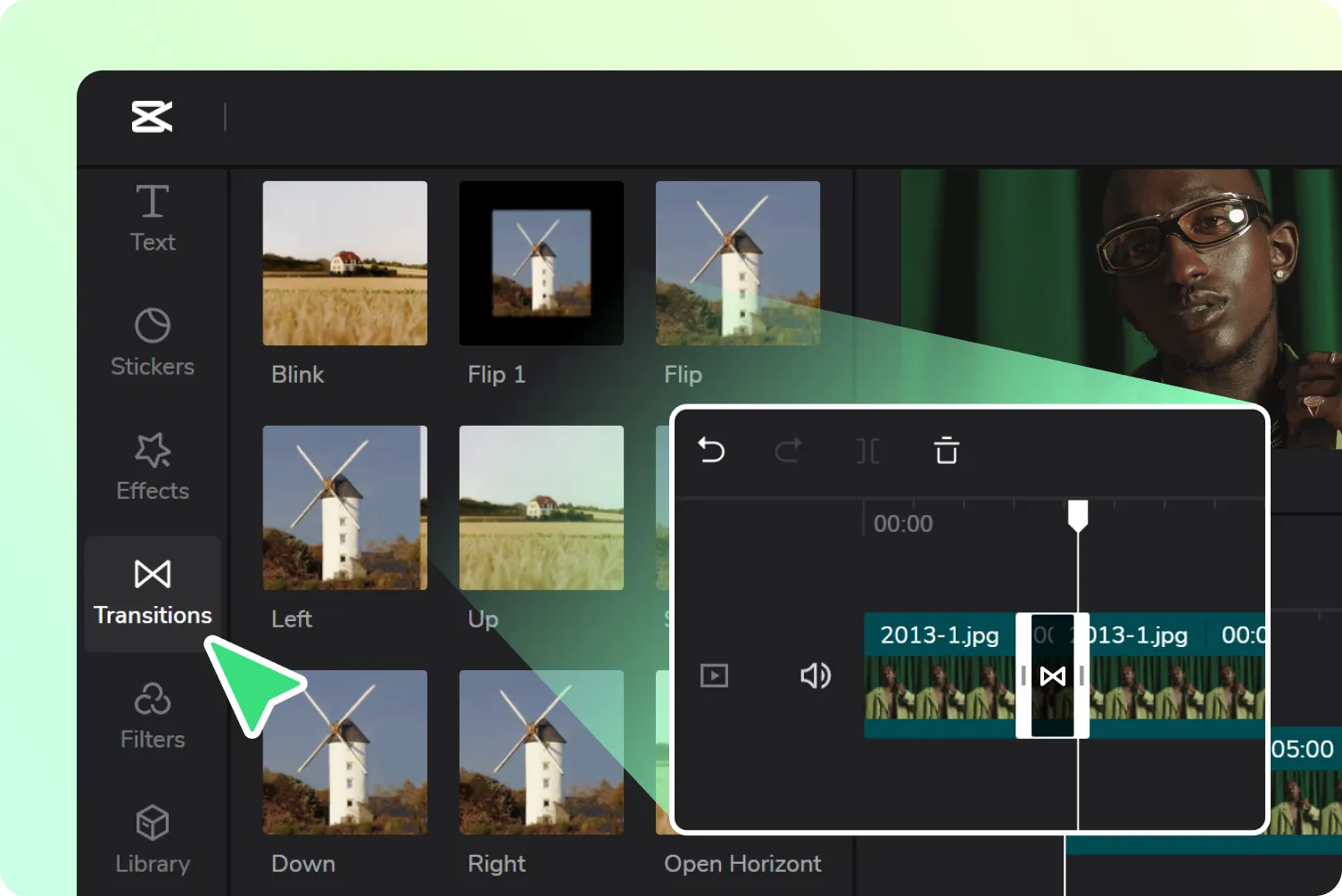Open the Filters panel
Image resolution: width=1342 pixels, height=896 pixels.
tap(153, 716)
